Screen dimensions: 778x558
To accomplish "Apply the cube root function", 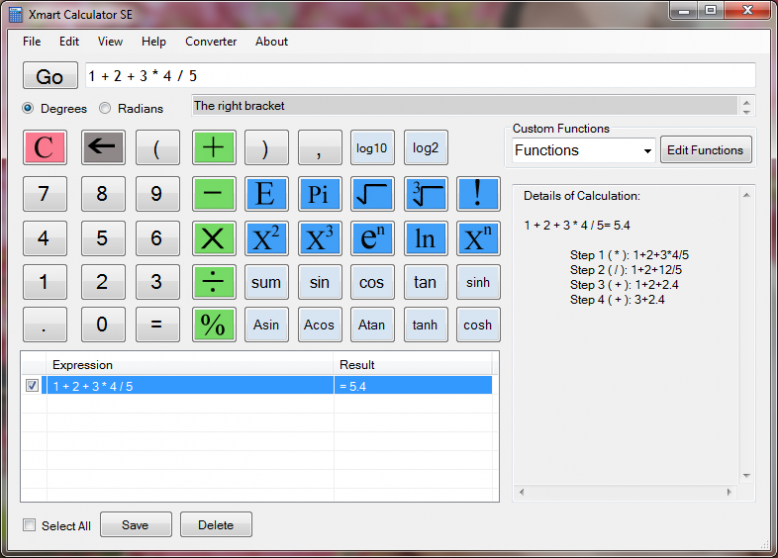I will coord(426,193).
